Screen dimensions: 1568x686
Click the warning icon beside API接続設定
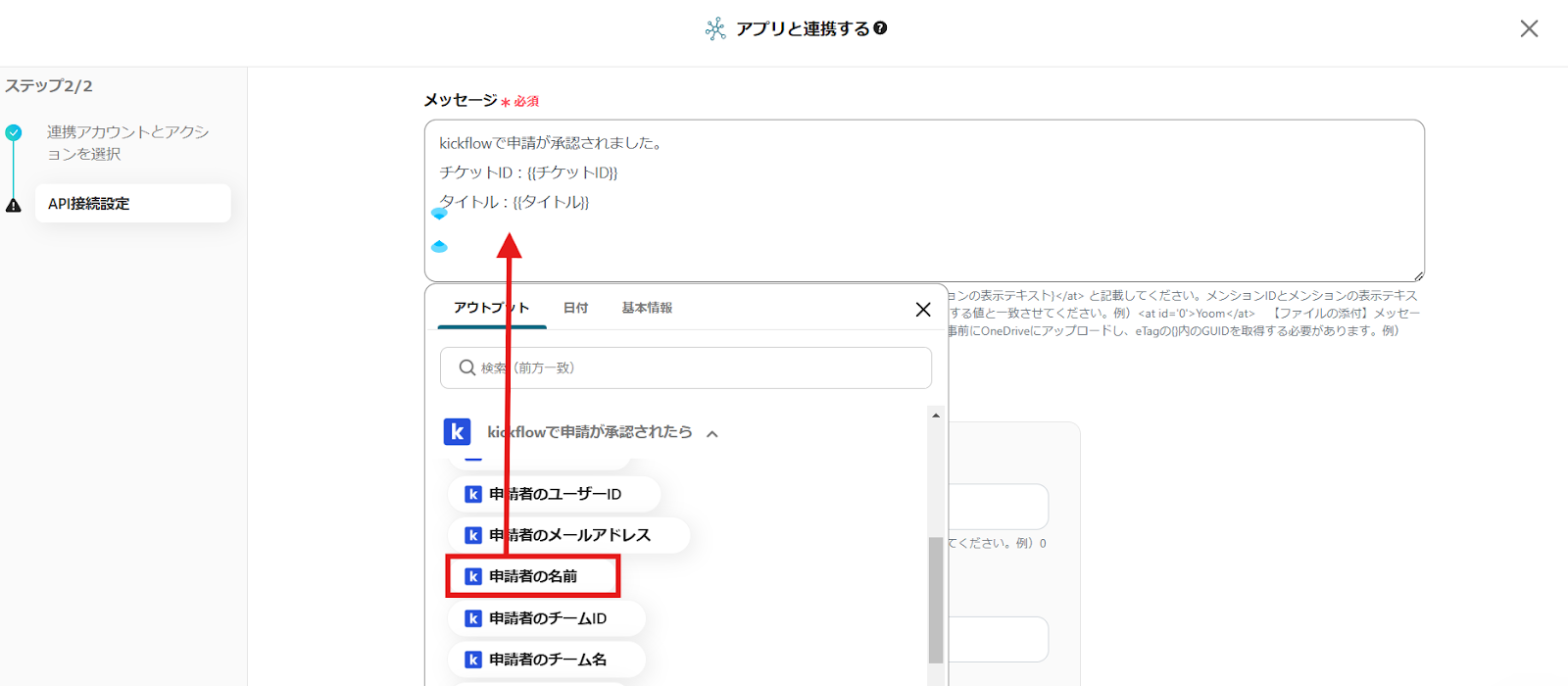pyautogui.click(x=13, y=205)
